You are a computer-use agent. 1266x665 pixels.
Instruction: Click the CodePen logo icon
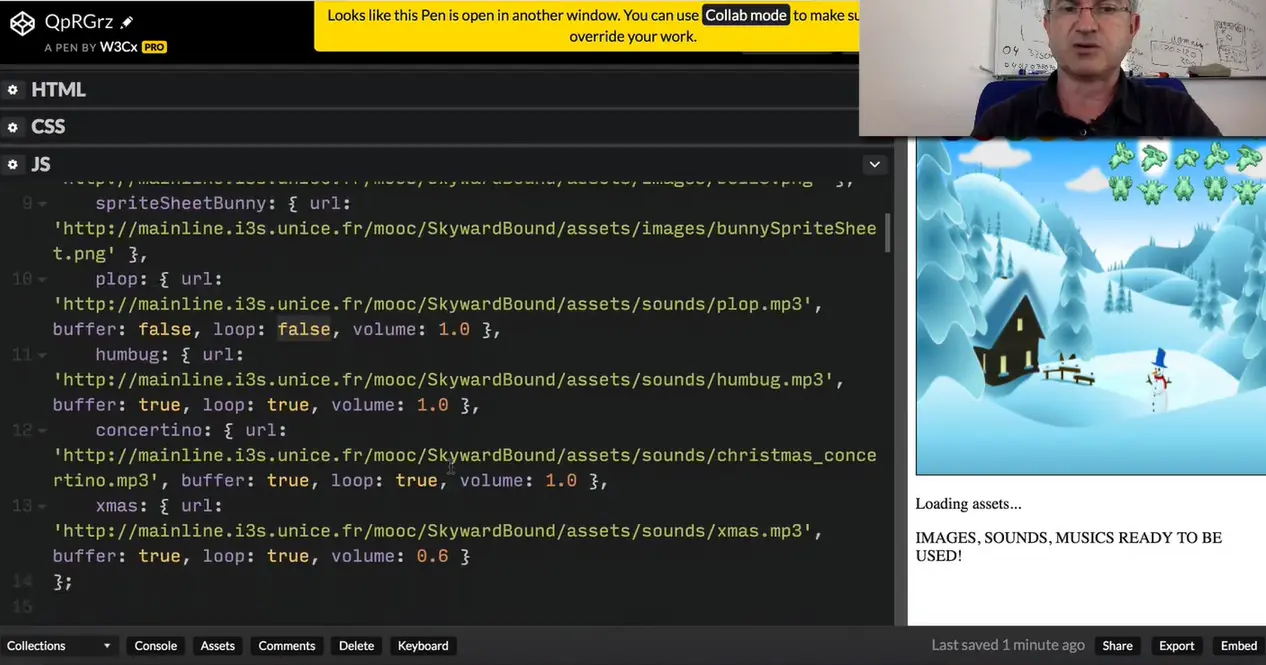(22, 23)
